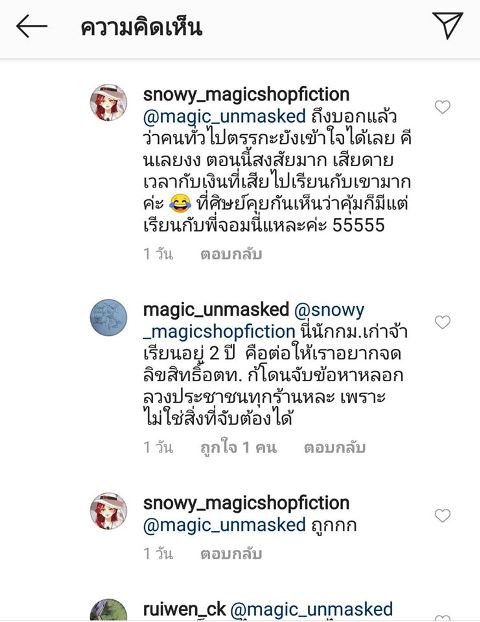480x622 pixels.
Task: Open the snowy_magicshopfiction username in the first comment
Action: (x=246, y=95)
